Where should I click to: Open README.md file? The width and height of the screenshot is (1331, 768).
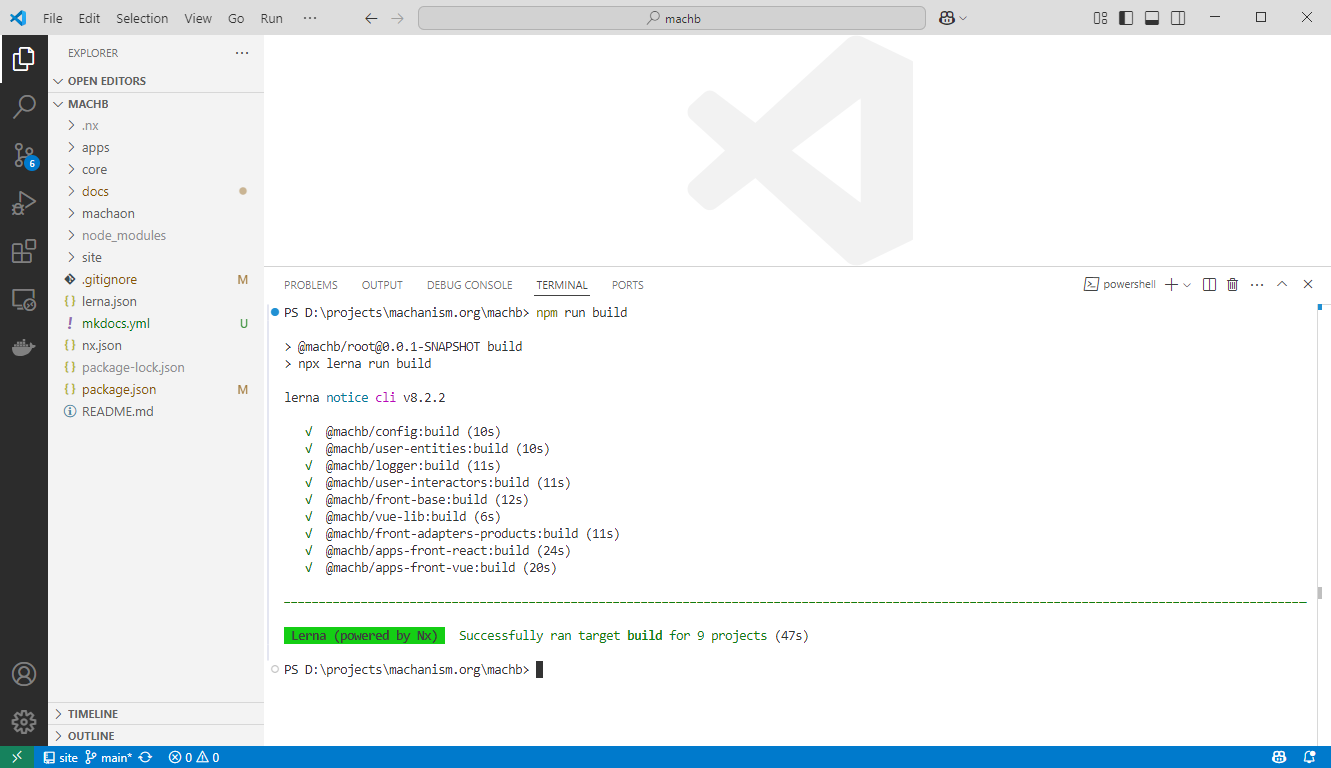coord(156,412)
